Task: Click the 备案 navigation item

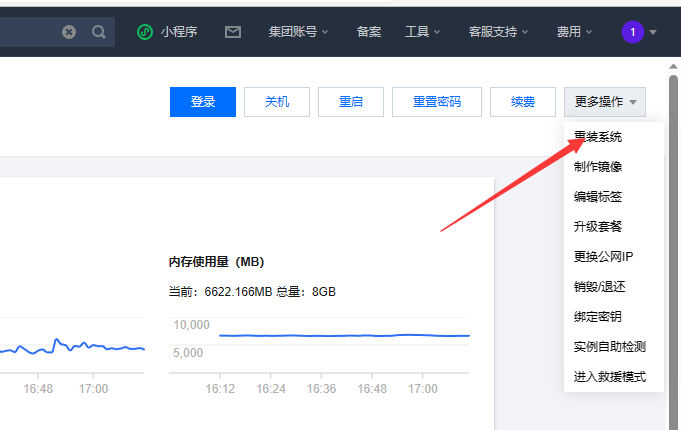Action: (368, 32)
